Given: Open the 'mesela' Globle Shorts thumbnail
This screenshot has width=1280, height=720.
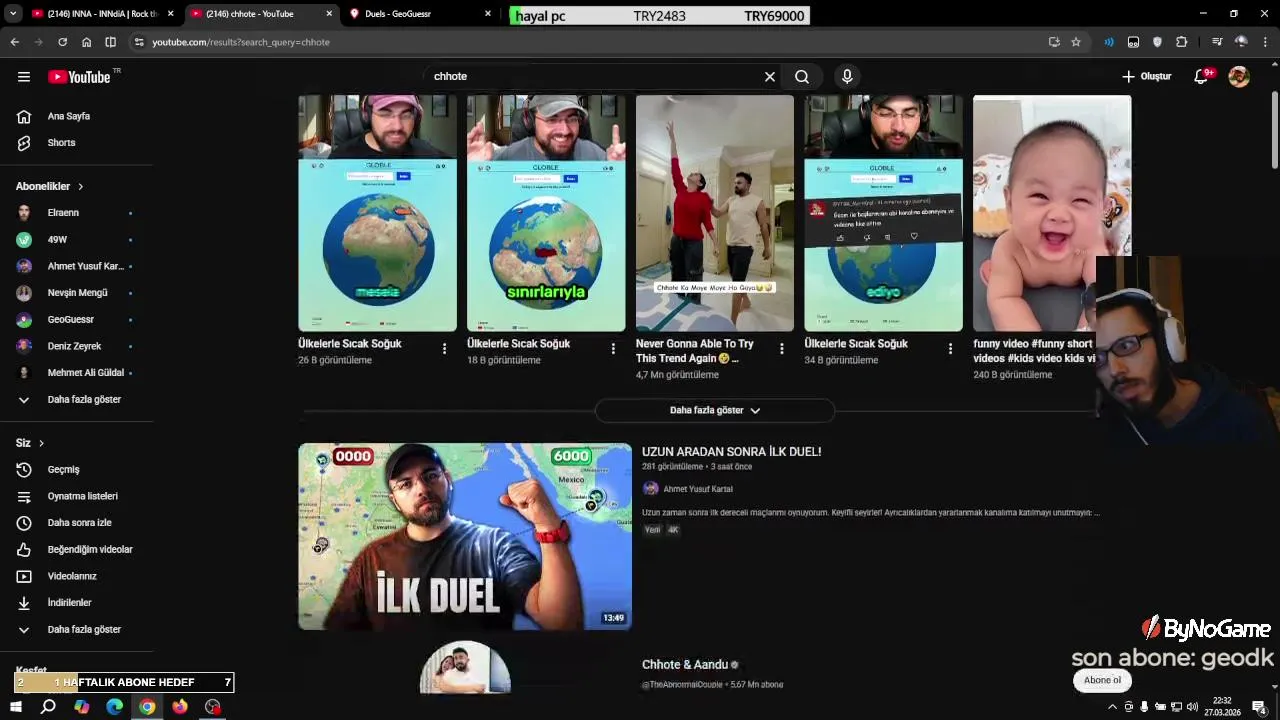Looking at the screenshot, I should tap(377, 213).
